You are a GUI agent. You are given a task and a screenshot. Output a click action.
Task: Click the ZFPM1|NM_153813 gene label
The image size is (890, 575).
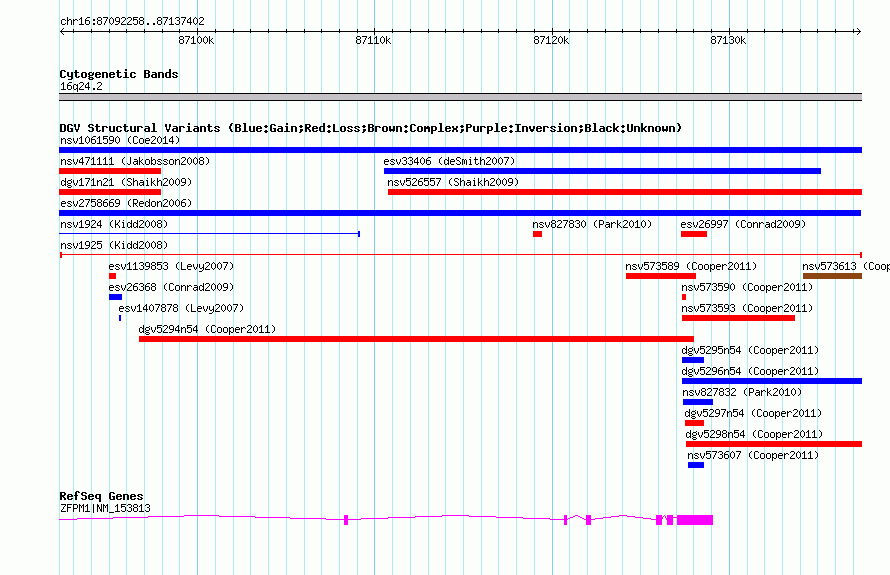[x=106, y=509]
